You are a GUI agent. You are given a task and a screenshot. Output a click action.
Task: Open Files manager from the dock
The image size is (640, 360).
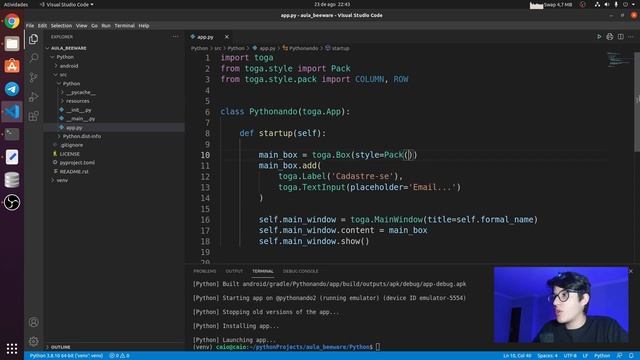pos(12,44)
